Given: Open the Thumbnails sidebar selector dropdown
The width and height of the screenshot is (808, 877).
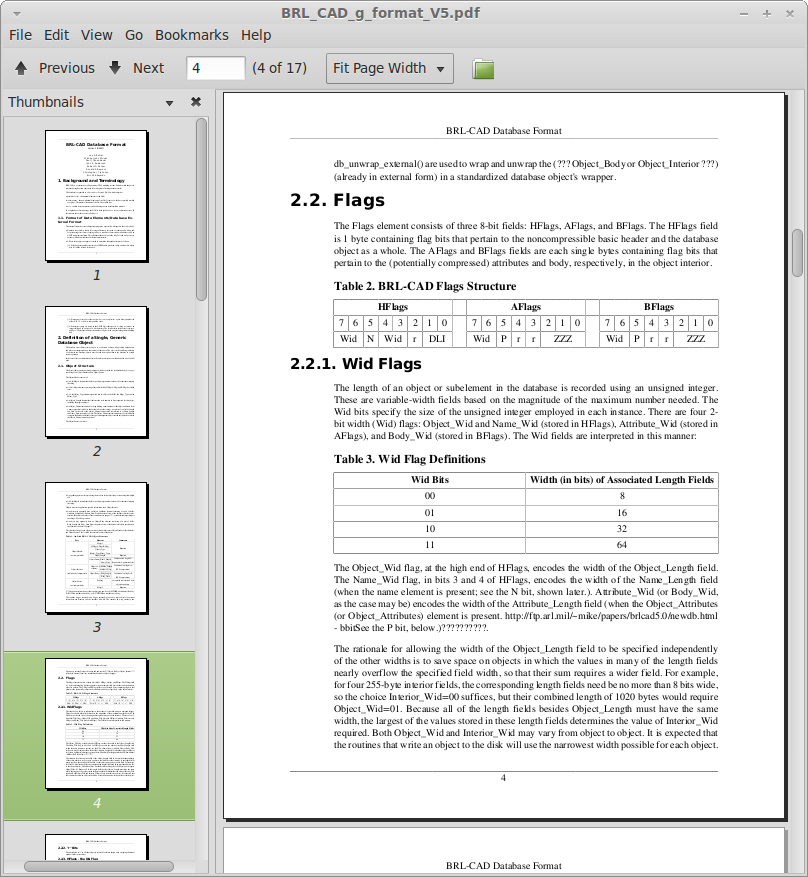Looking at the screenshot, I should pos(170,103).
